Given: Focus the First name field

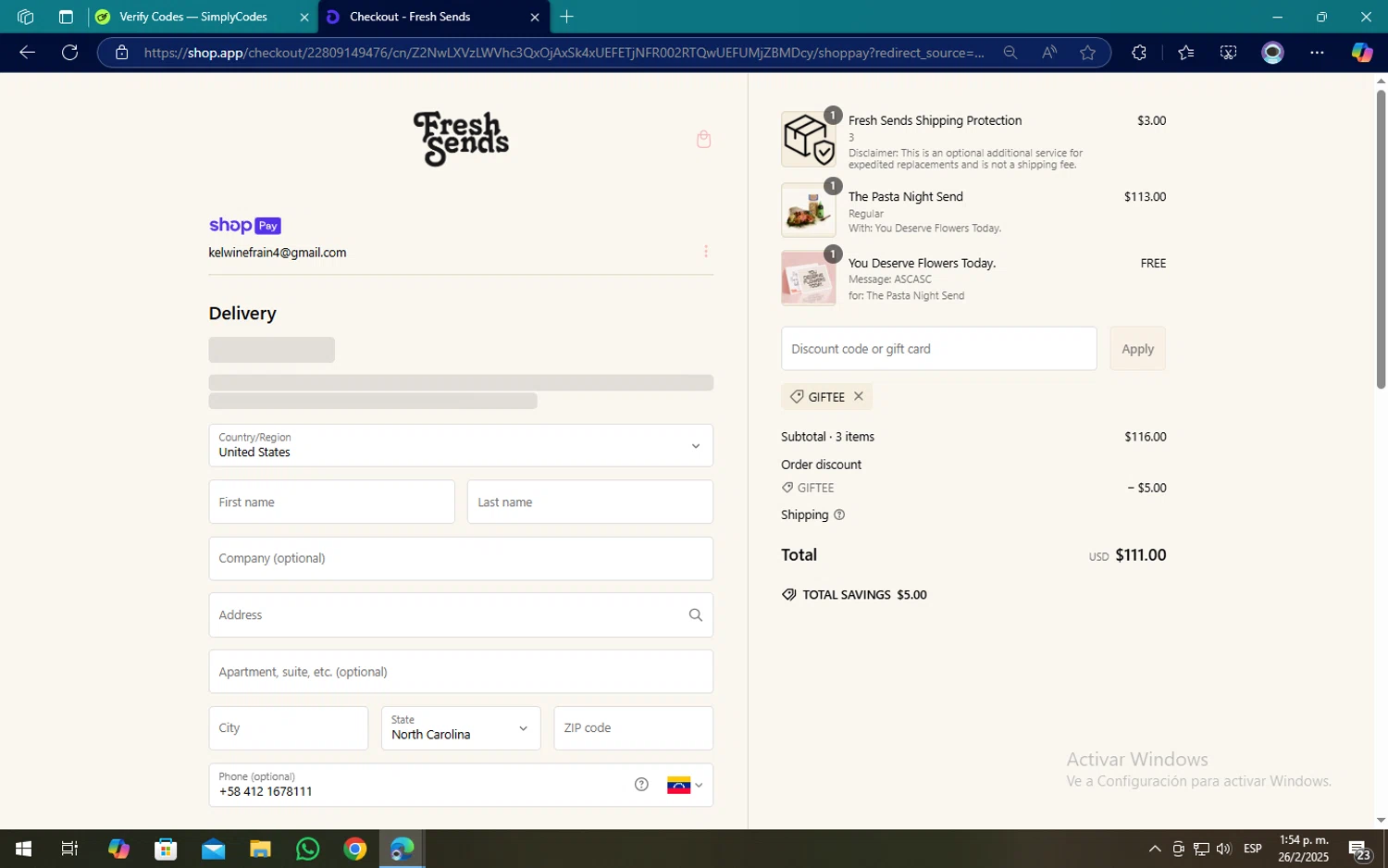Looking at the screenshot, I should [331, 502].
